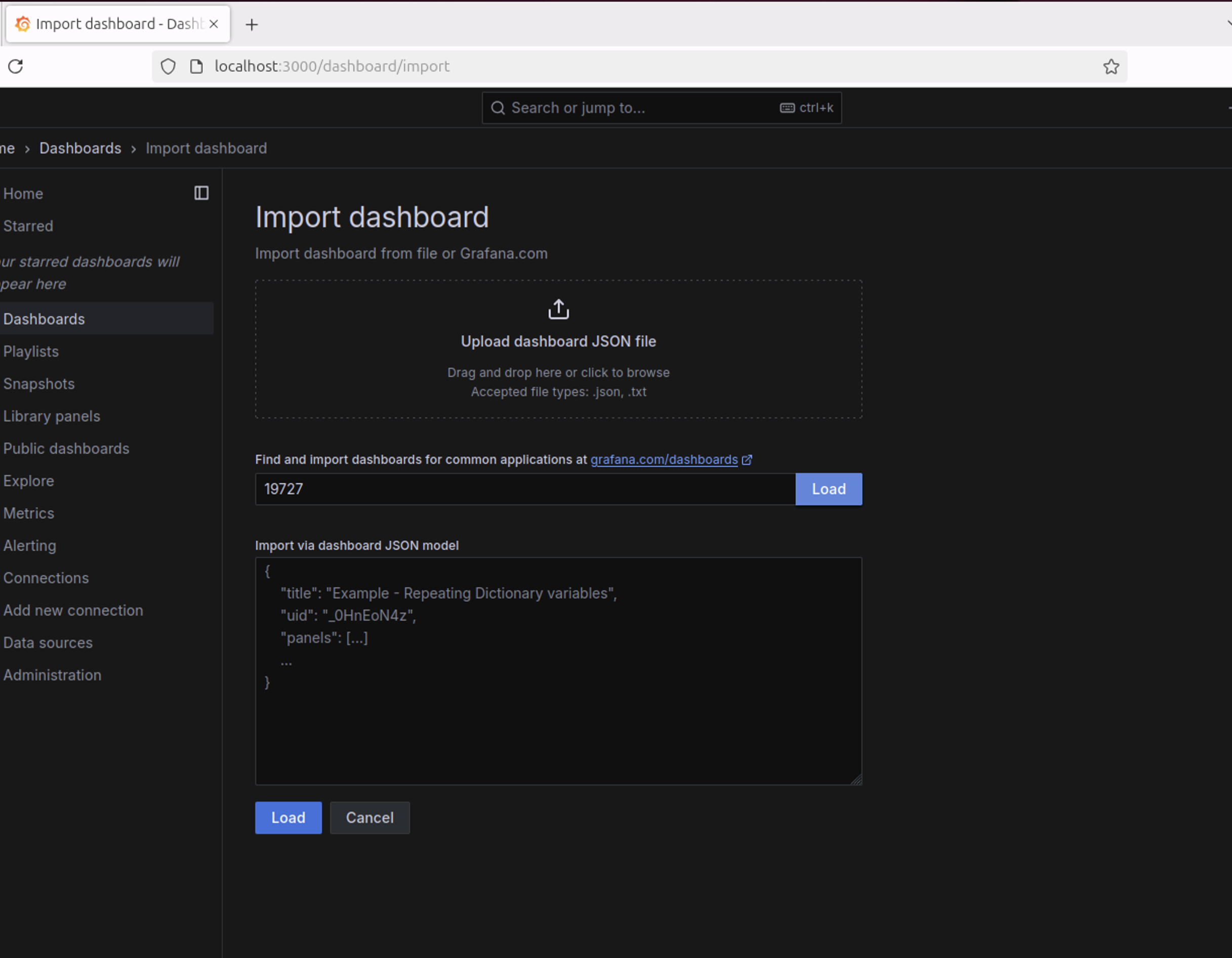Screen dimensions: 1232x958
Task: Bookmark page with star icon
Action: [x=1111, y=66]
